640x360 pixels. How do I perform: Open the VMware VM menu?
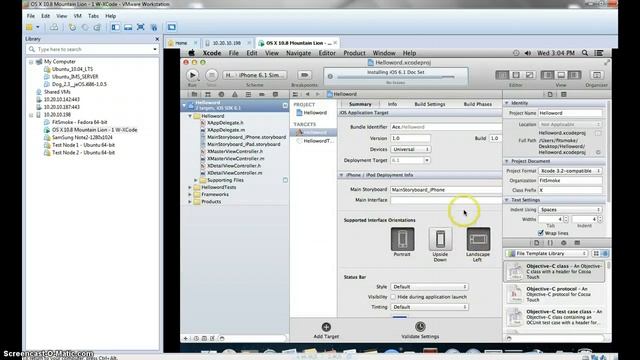point(78,16)
